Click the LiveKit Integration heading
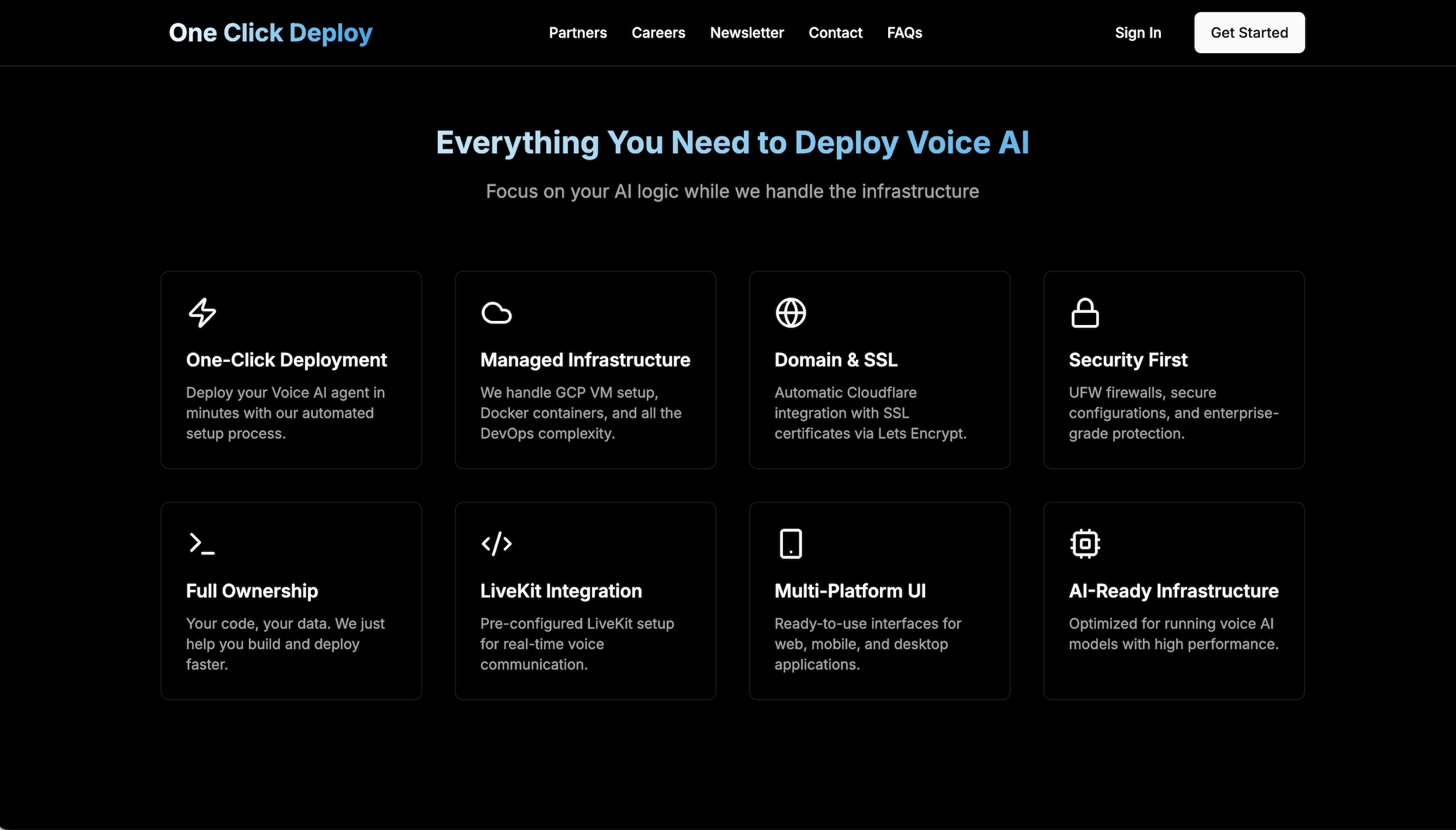The height and width of the screenshot is (830, 1456). point(561,591)
